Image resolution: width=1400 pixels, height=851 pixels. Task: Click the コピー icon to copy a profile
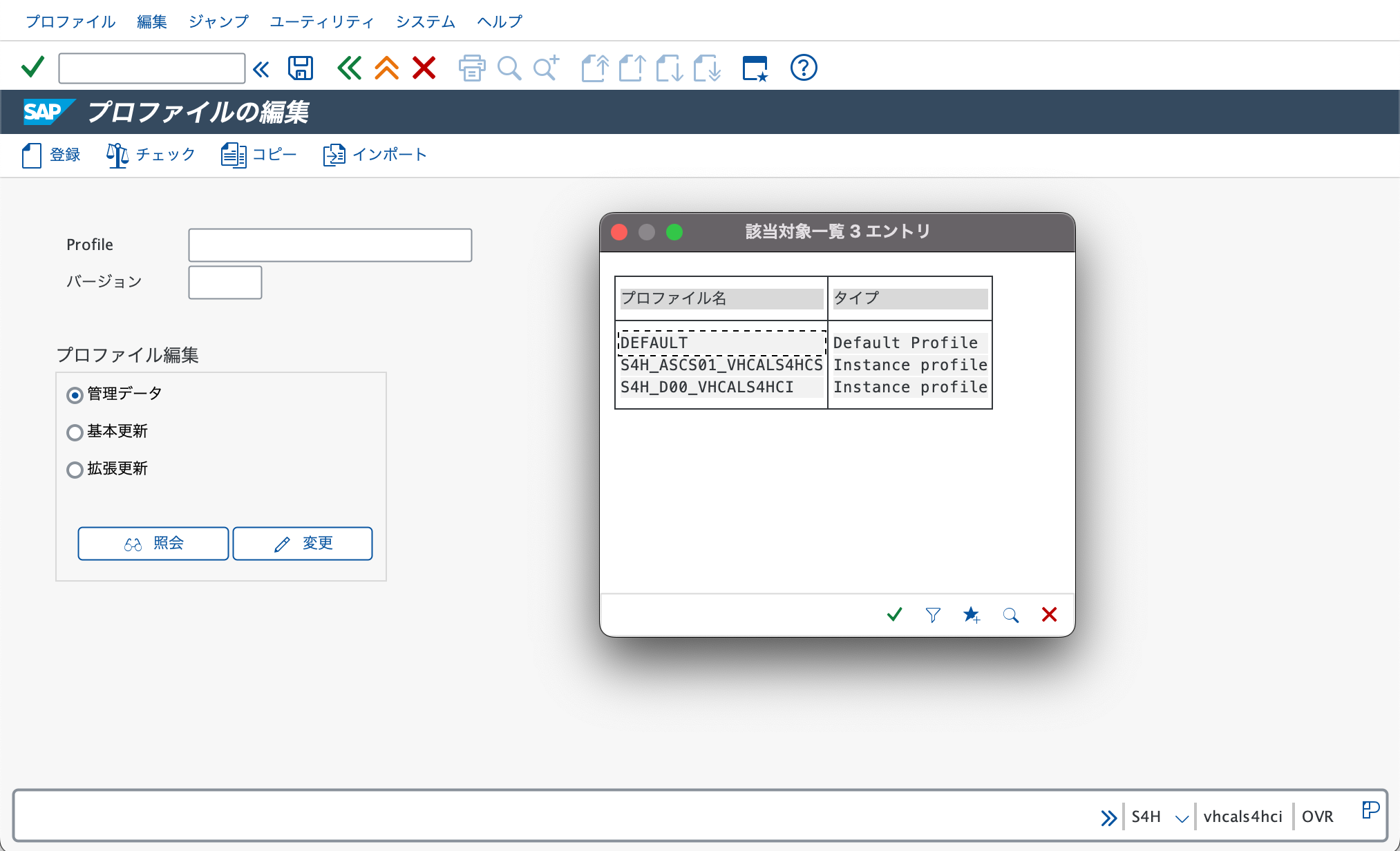tap(258, 155)
